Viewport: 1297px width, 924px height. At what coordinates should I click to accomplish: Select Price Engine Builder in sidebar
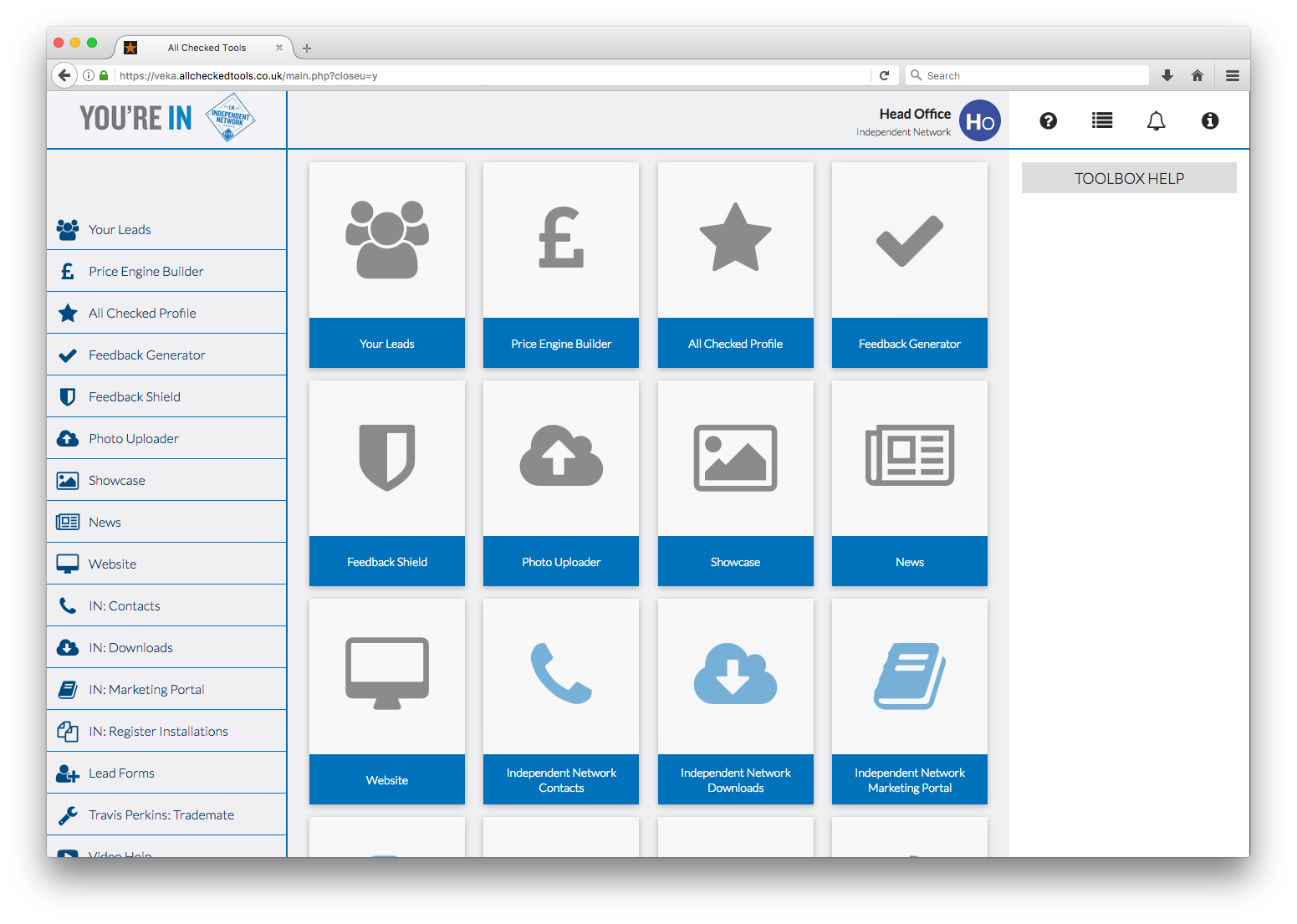[x=146, y=272]
